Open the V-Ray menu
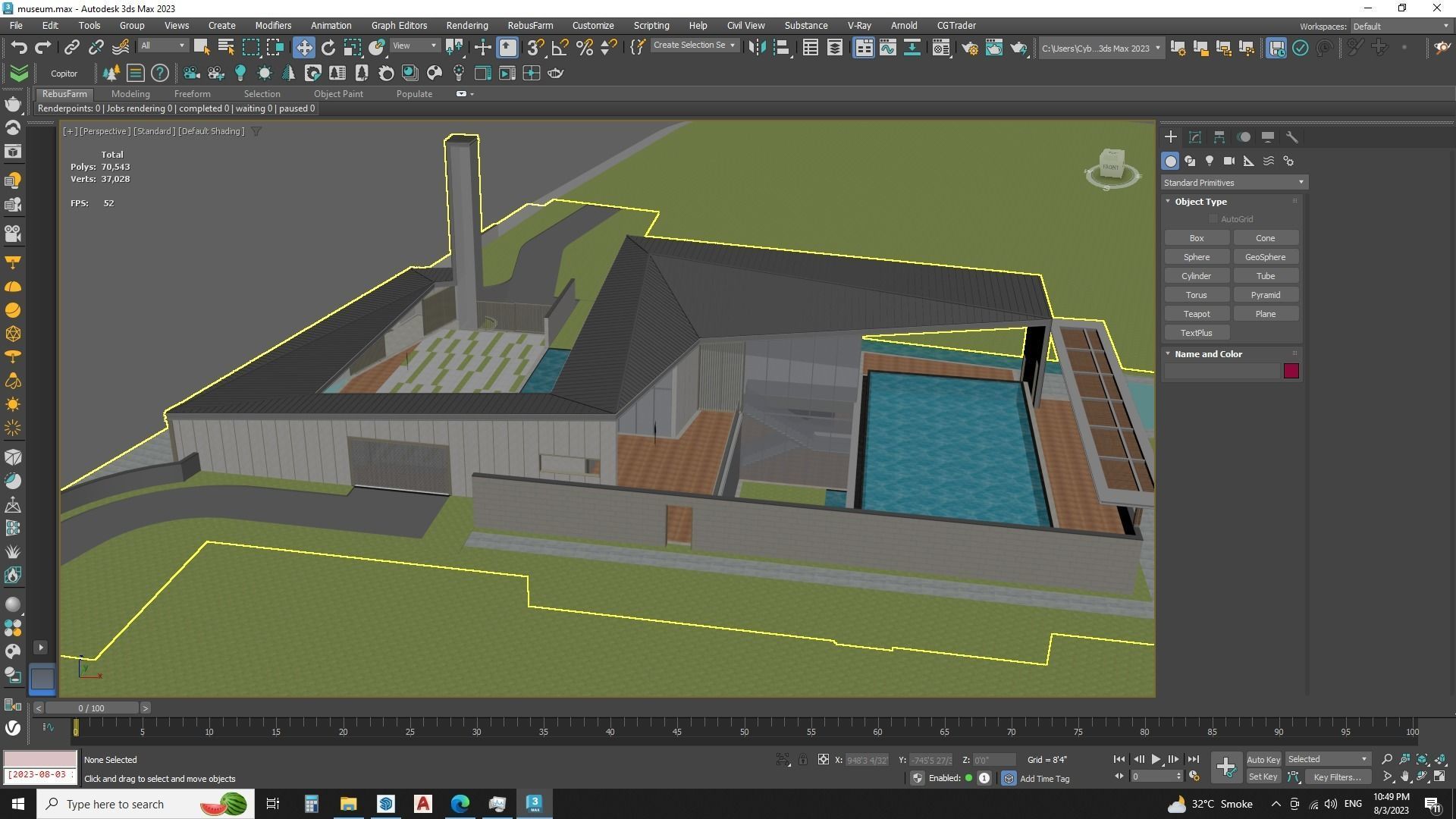Screen dimensions: 1456x819 coord(859,25)
